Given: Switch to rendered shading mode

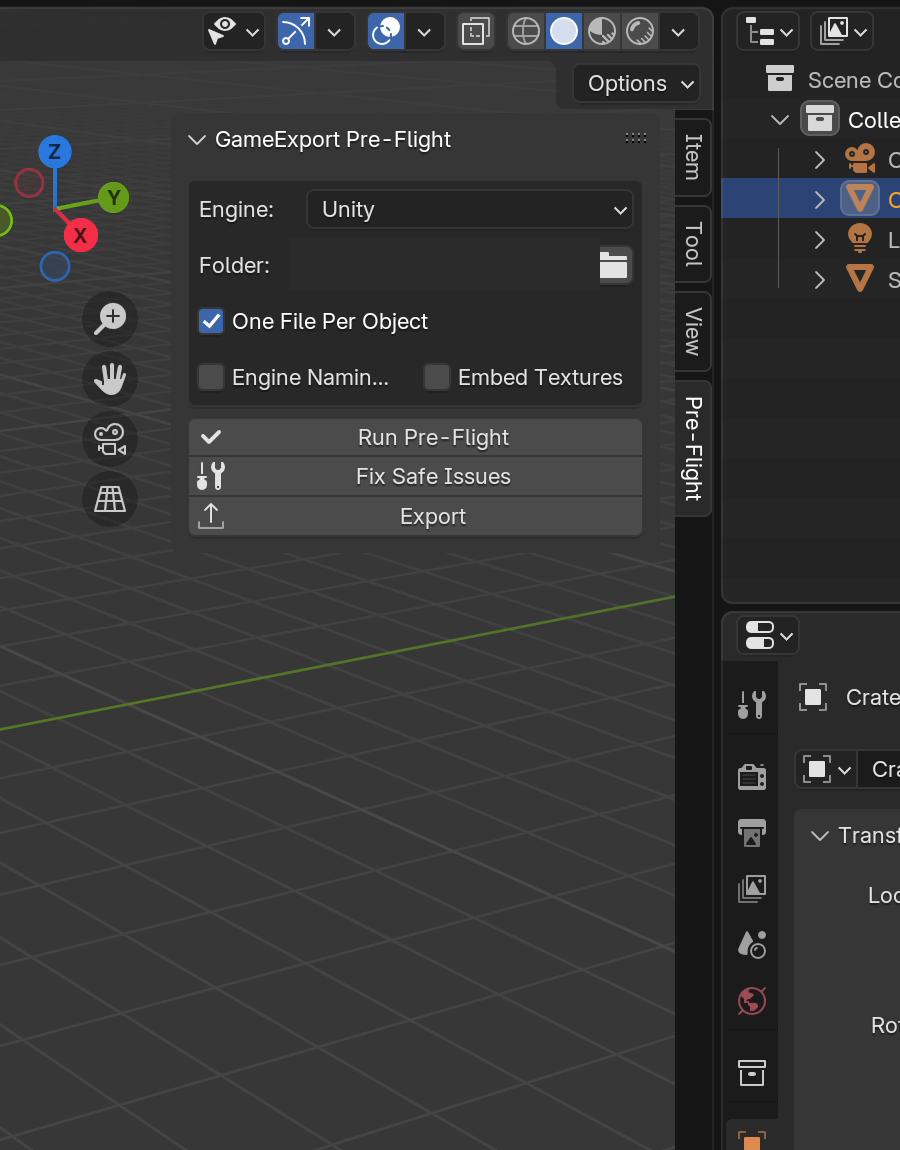Looking at the screenshot, I should tap(640, 32).
